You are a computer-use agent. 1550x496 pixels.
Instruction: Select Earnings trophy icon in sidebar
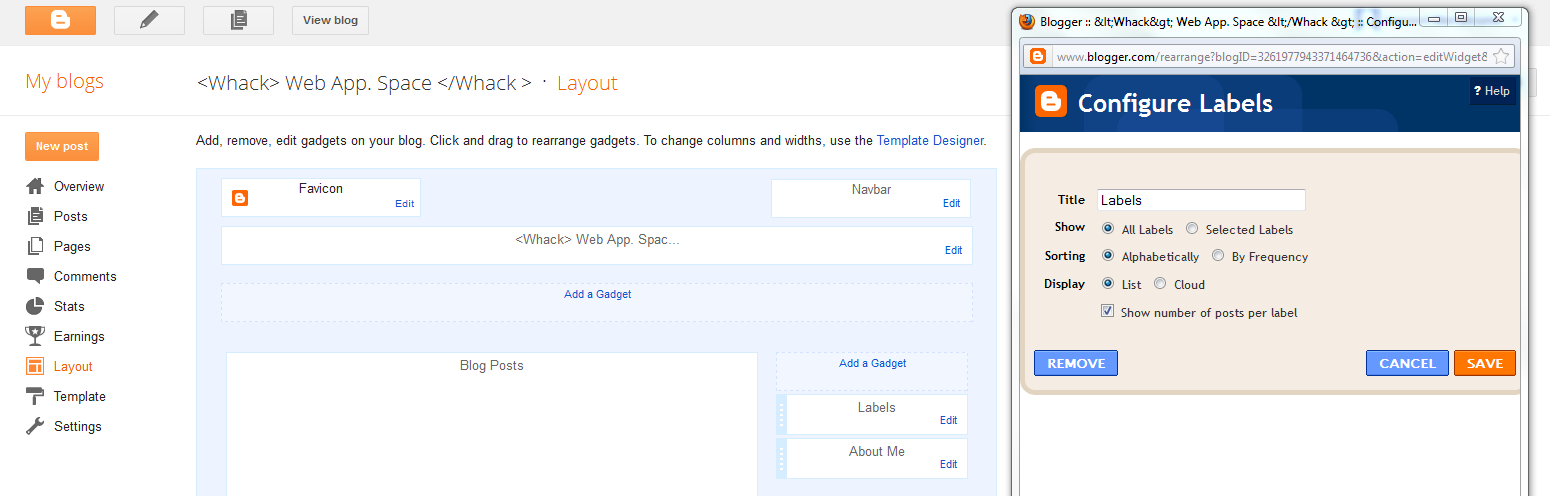[35, 336]
